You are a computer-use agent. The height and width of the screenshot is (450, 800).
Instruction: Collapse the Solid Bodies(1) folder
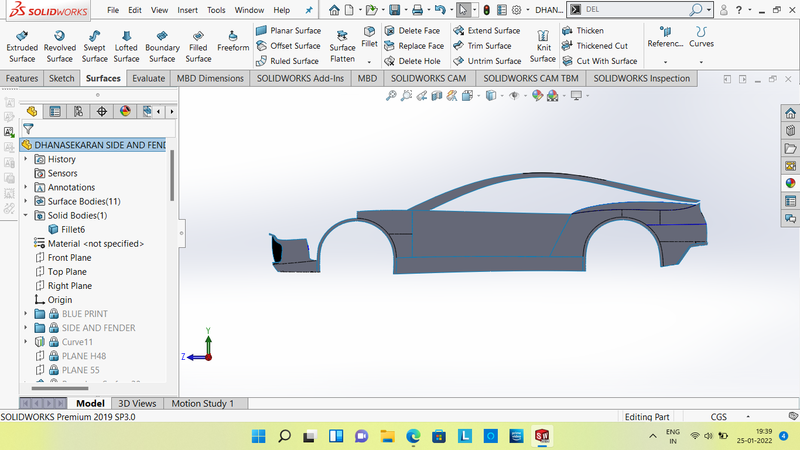(x=25, y=215)
